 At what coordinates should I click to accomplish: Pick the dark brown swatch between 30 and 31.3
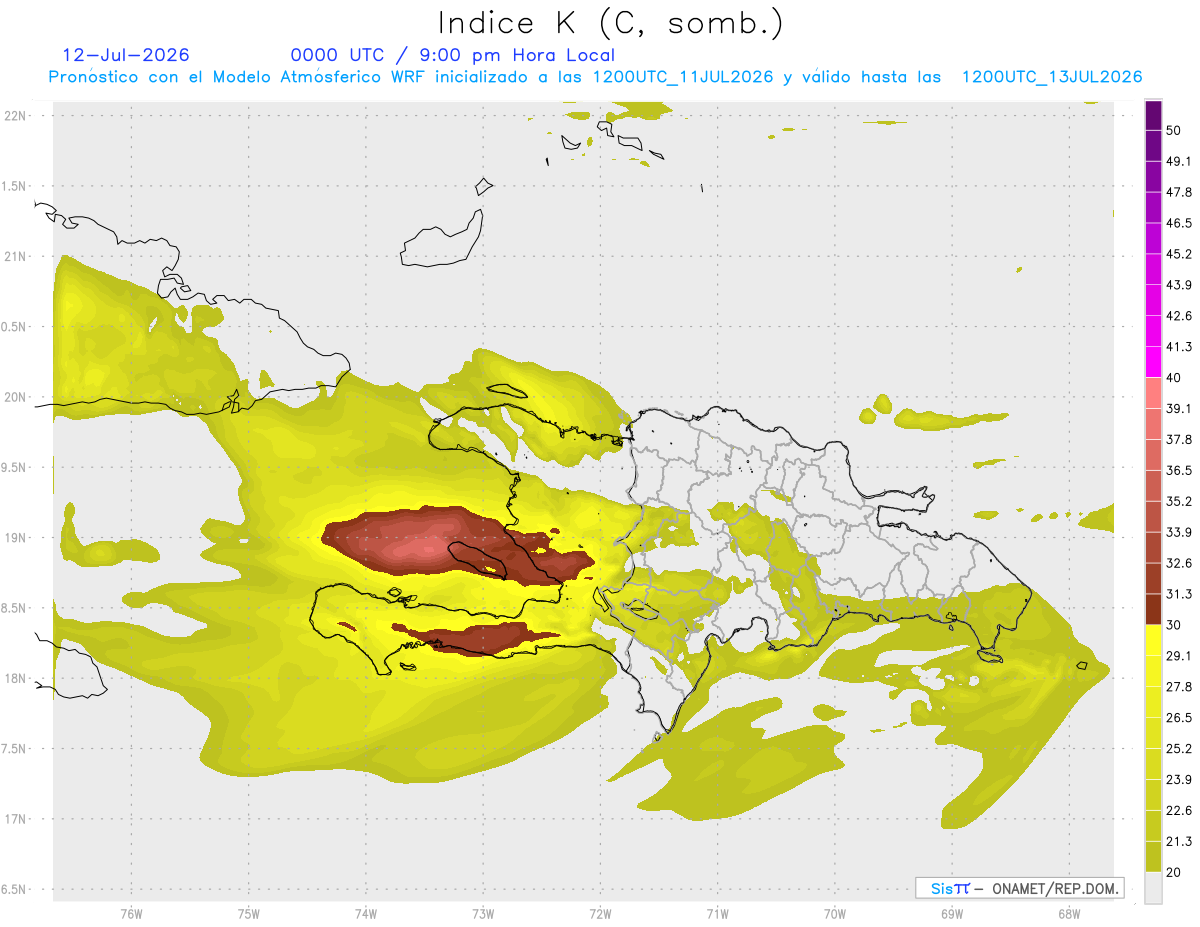pos(1153,610)
